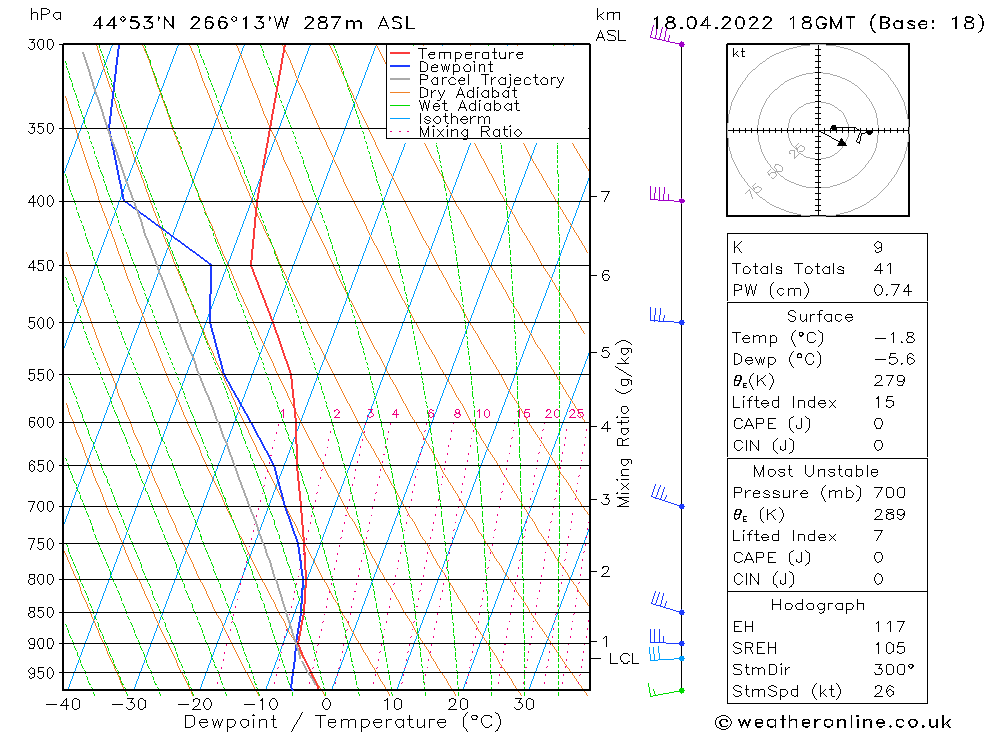Click the 'kt' label in hodograph
Image resolution: width=1000 pixels, height=733 pixels.
[x=739, y=53]
